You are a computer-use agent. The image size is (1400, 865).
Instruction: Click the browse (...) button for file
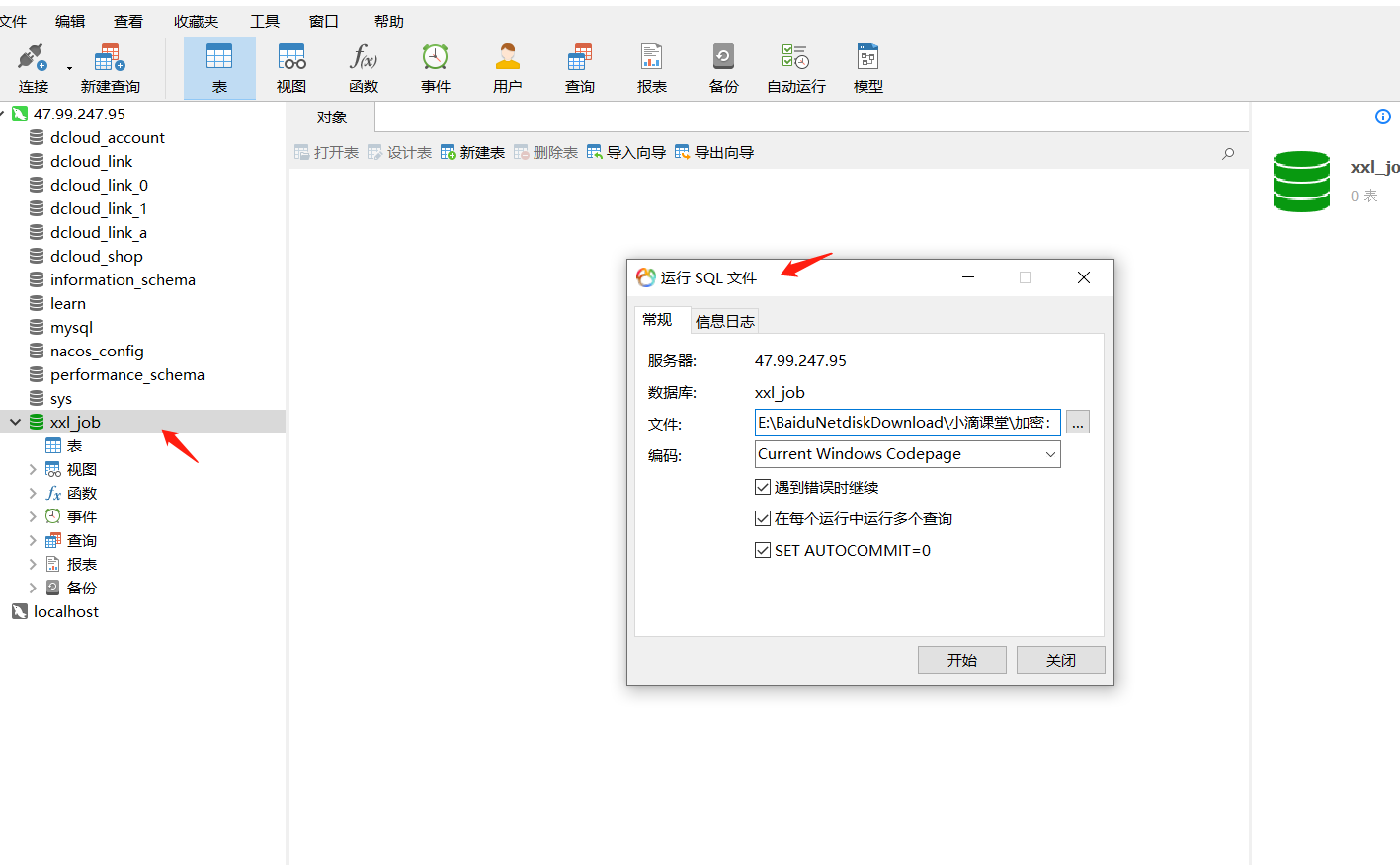pyautogui.click(x=1078, y=423)
